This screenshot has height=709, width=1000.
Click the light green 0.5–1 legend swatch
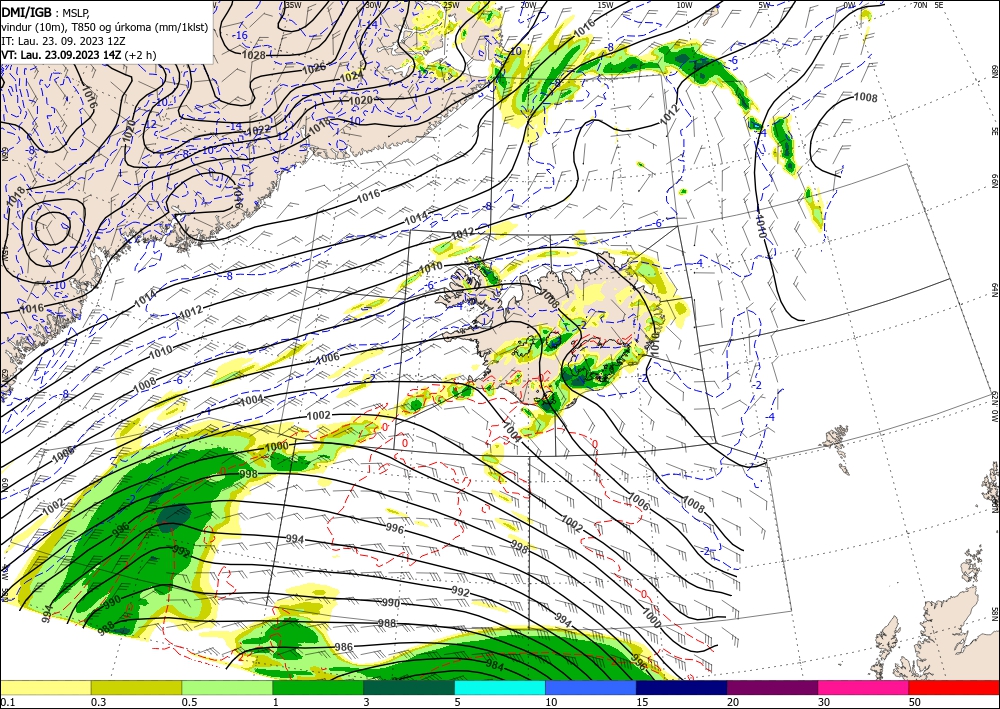click(x=227, y=687)
